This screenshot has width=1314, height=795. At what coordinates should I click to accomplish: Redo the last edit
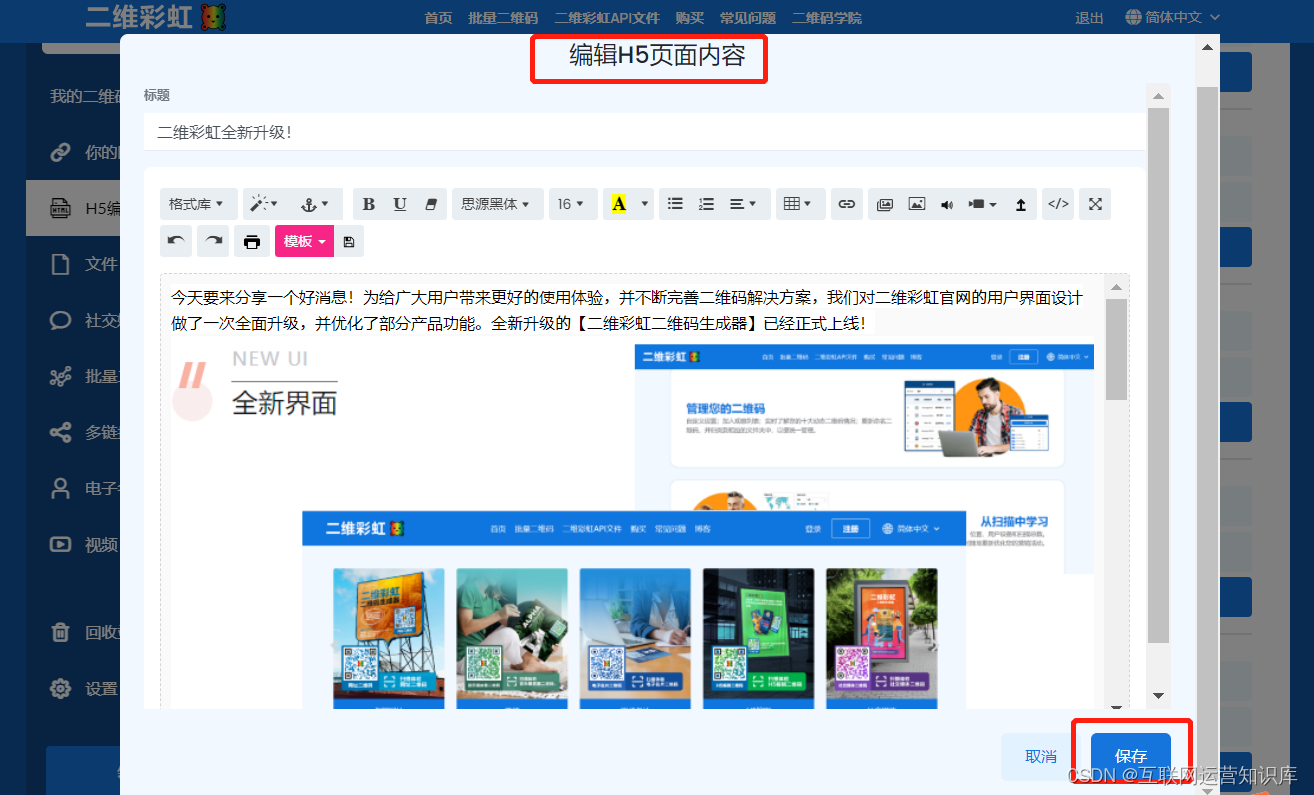212,241
